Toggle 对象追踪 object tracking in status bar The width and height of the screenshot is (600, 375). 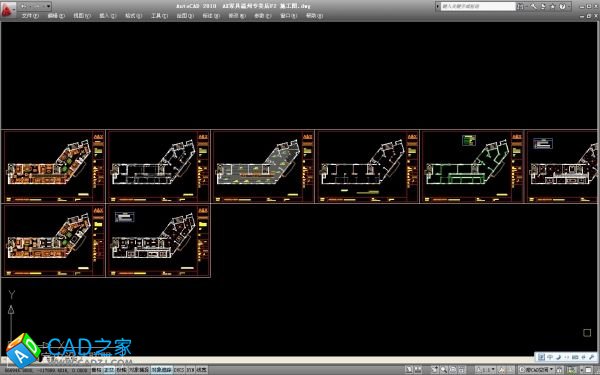pyautogui.click(x=161, y=370)
